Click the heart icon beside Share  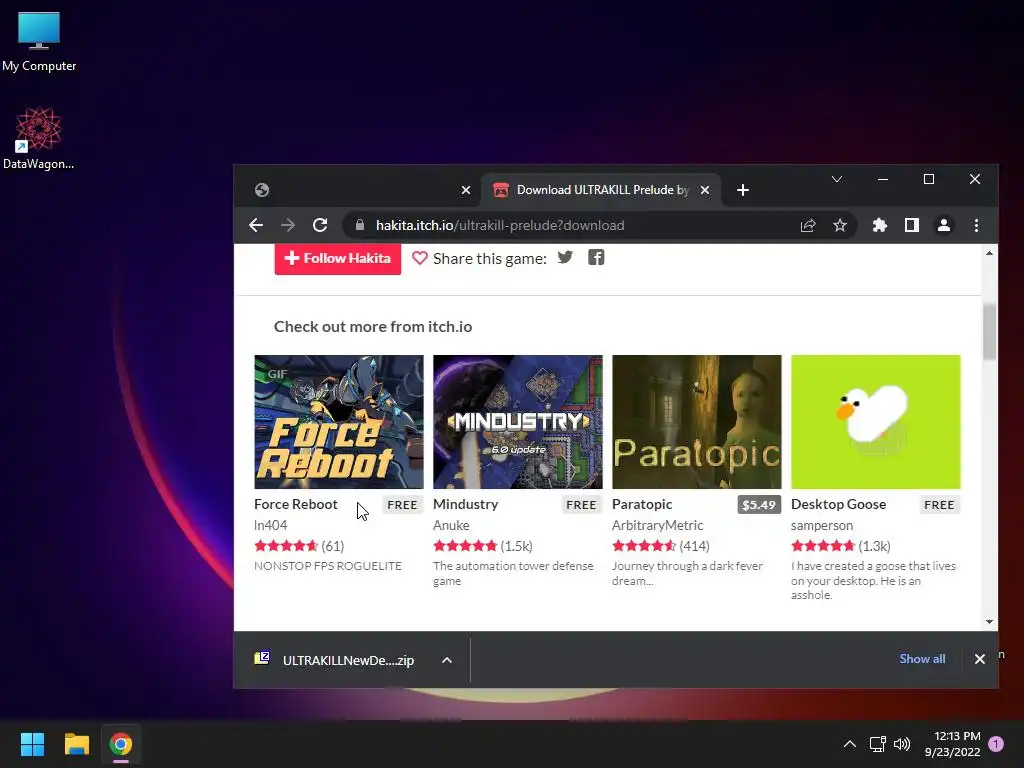pyautogui.click(x=420, y=258)
